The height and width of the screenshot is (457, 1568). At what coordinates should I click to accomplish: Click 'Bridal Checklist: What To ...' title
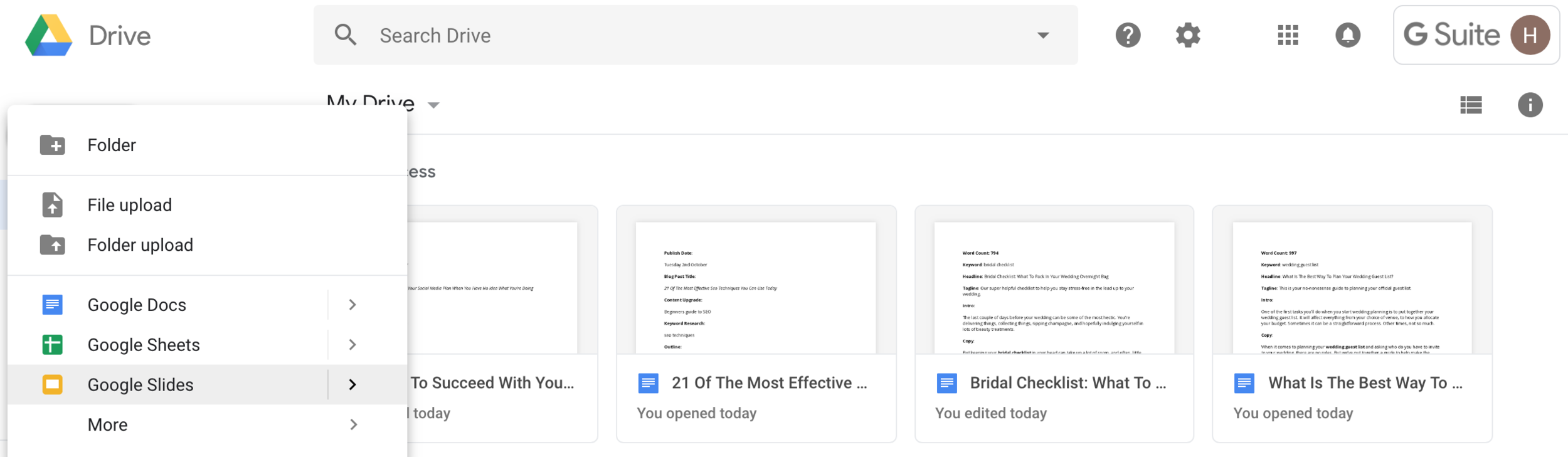click(1067, 383)
